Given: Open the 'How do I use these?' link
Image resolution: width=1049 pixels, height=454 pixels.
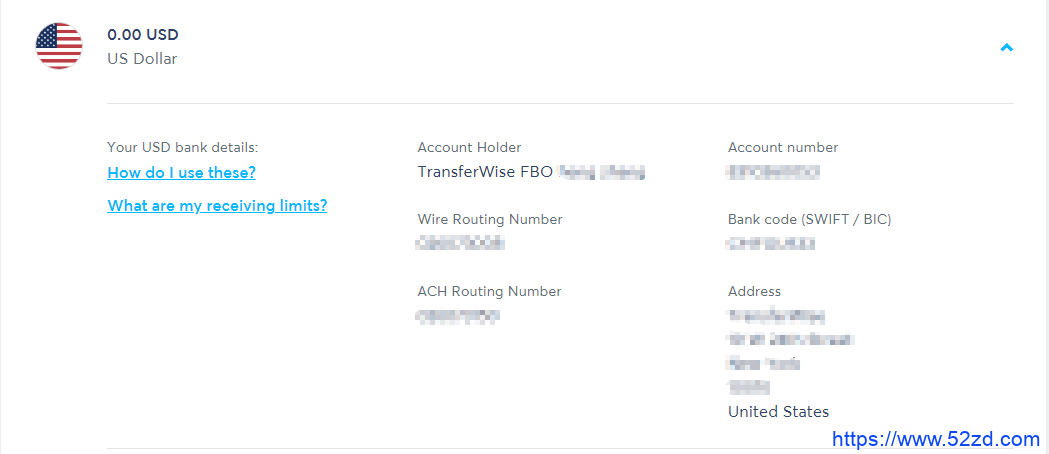Looking at the screenshot, I should pyautogui.click(x=181, y=173).
